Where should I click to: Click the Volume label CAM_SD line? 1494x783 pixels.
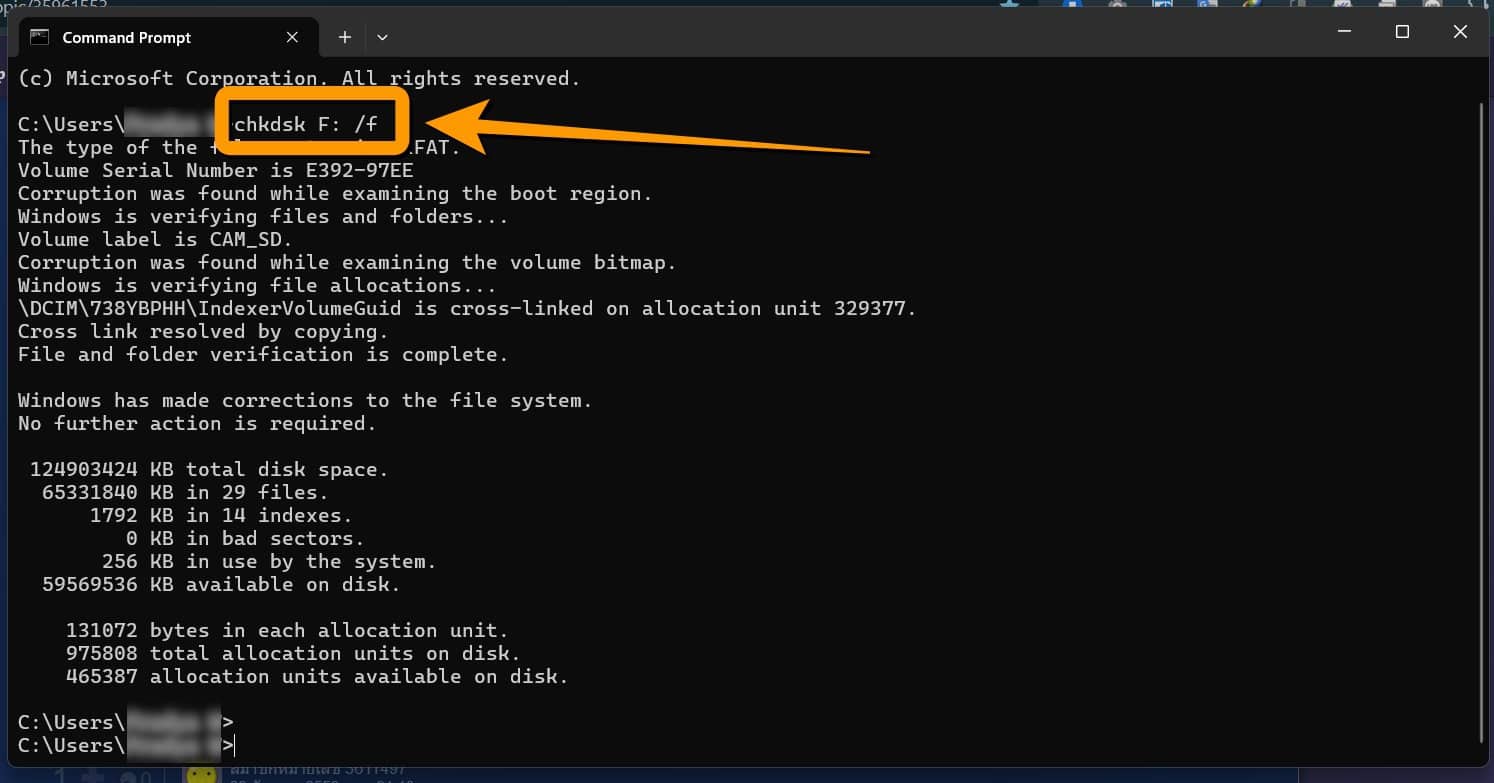click(x=155, y=239)
